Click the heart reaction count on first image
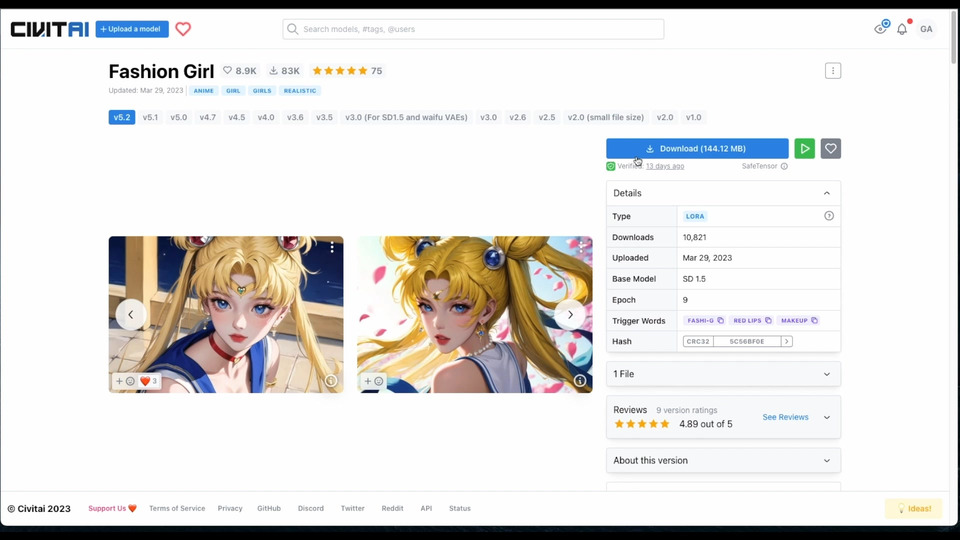Screen dimensions: 960x540 [149, 381]
